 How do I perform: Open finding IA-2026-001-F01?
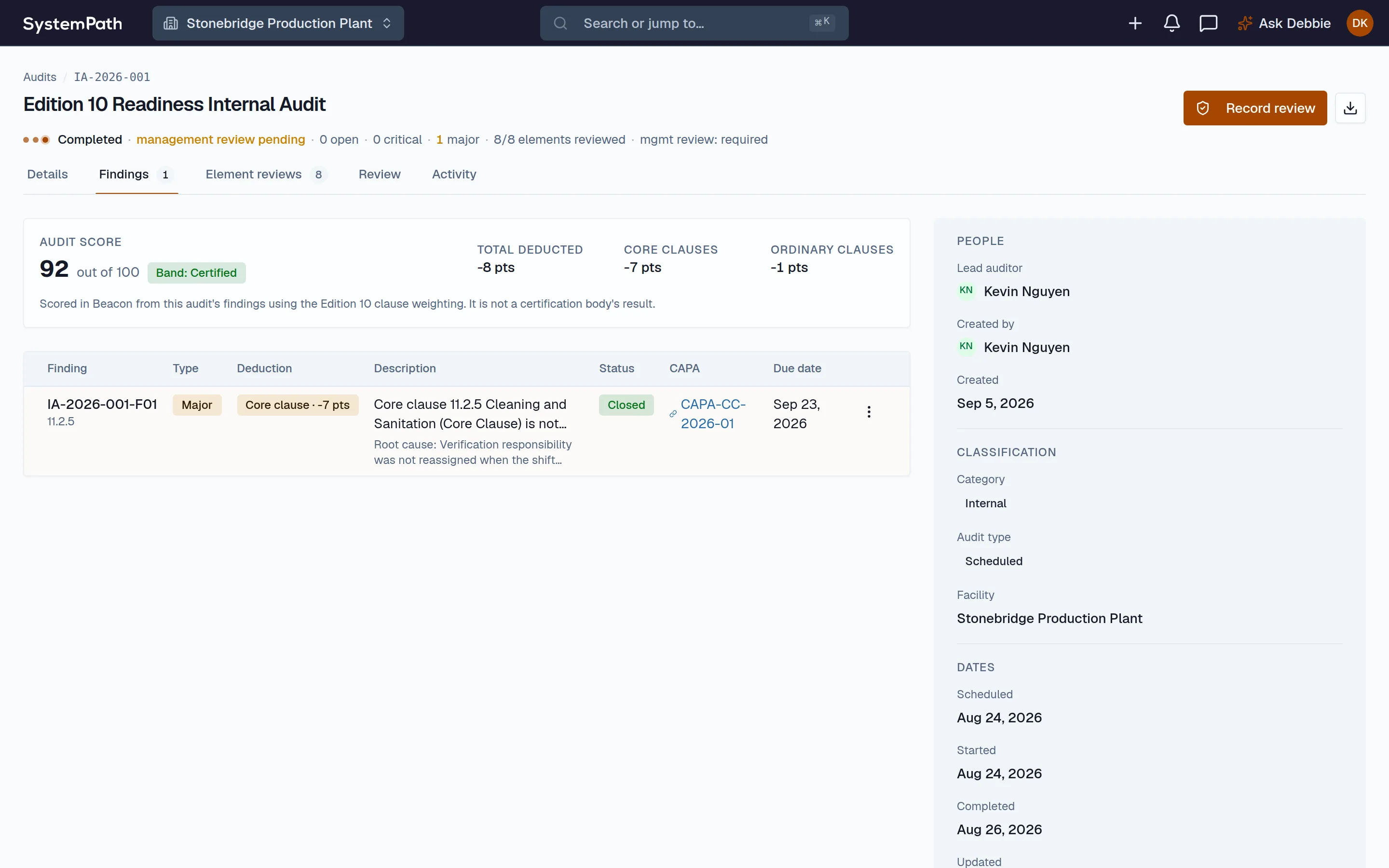tap(102, 404)
